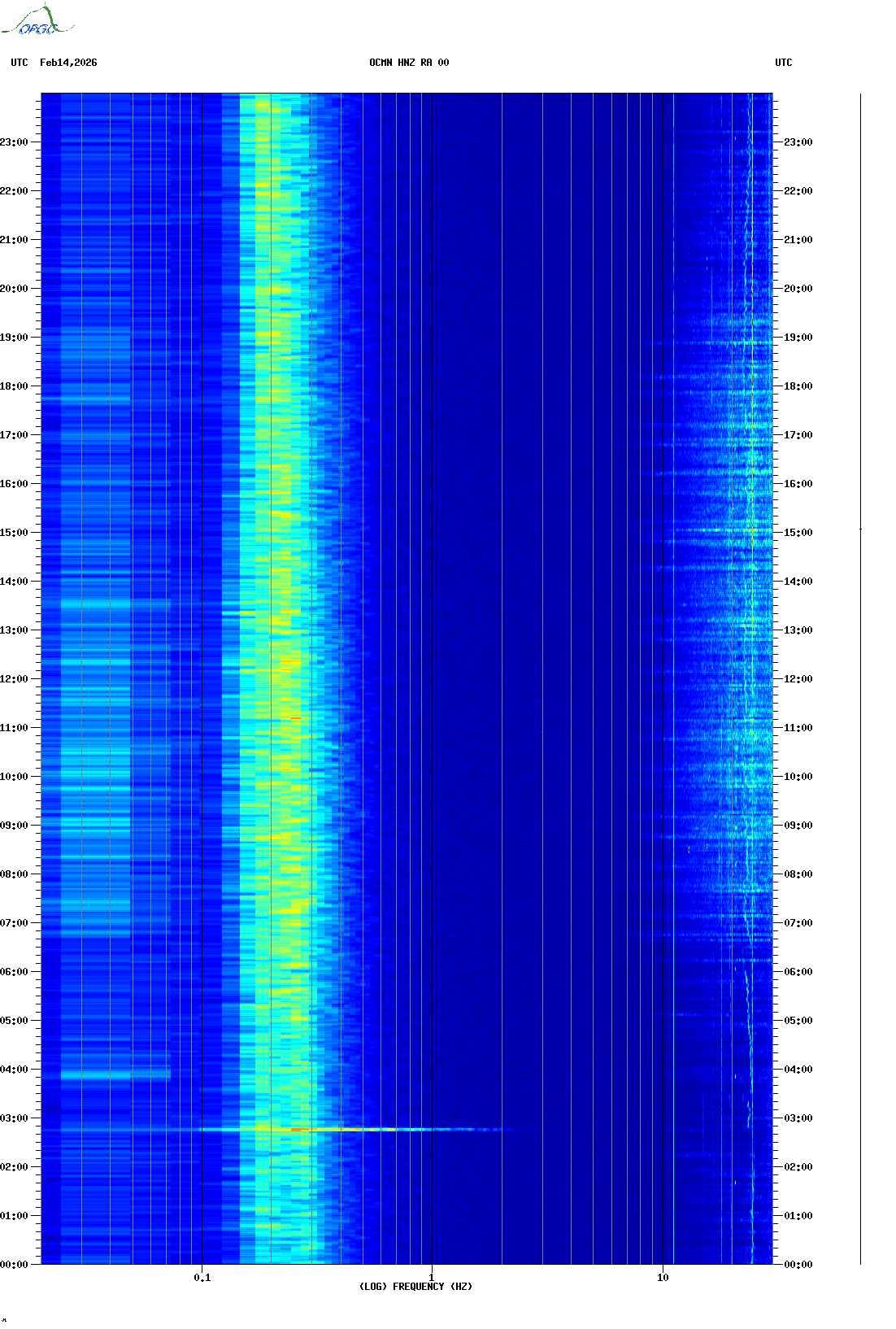Click the 00:00 label on the left axis

click(14, 1265)
